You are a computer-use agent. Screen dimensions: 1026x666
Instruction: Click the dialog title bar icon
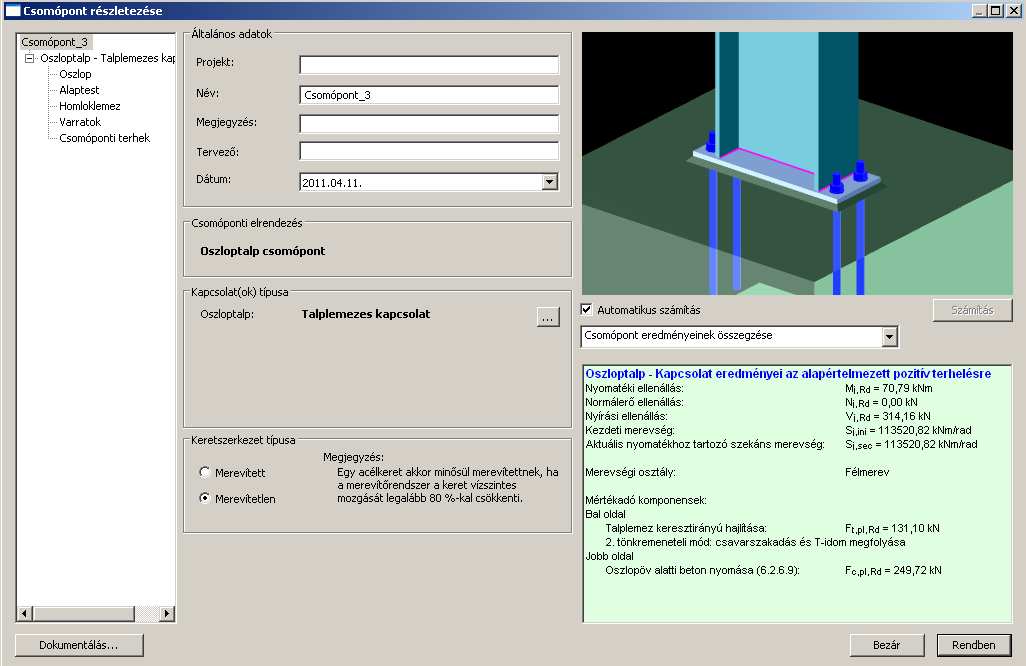pos(12,10)
